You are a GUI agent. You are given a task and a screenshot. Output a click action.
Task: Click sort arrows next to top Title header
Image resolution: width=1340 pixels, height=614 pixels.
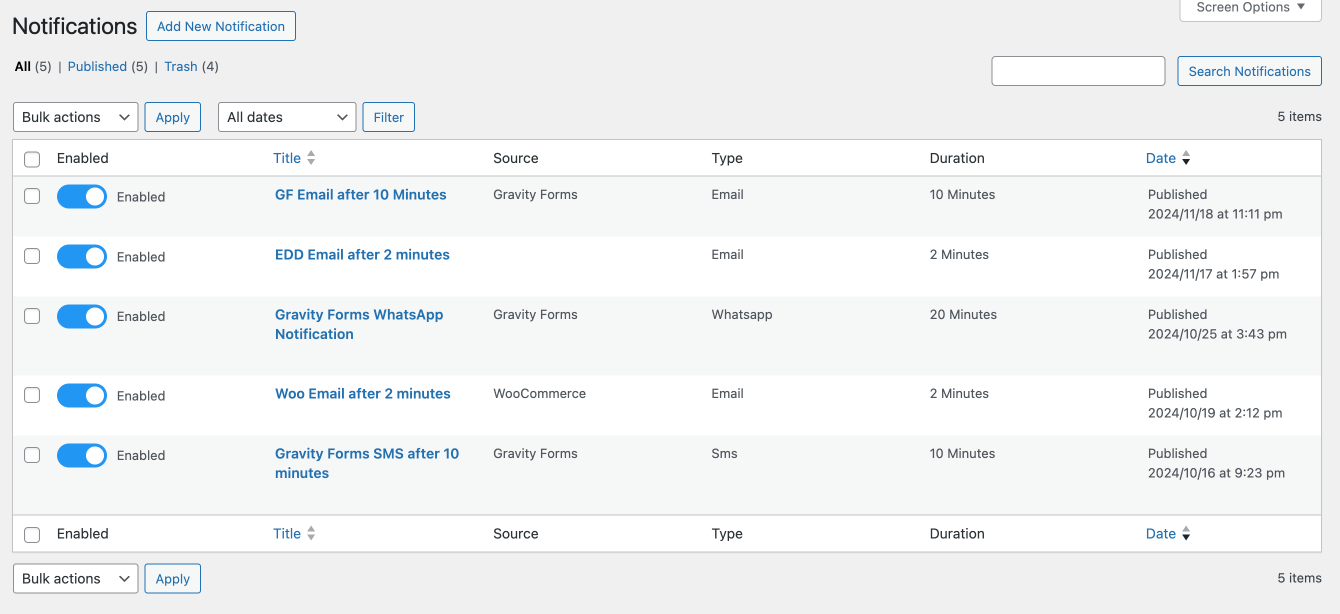(311, 158)
